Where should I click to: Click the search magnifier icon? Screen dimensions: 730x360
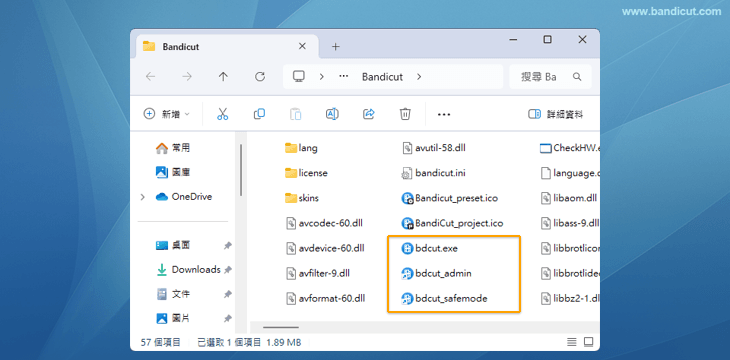577,77
